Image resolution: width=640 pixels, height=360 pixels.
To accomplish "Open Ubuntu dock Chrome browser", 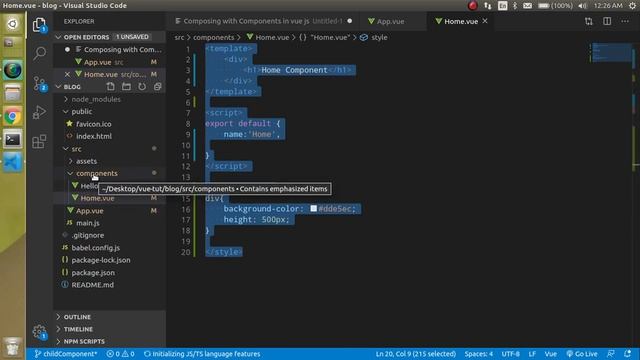I will click(12, 117).
